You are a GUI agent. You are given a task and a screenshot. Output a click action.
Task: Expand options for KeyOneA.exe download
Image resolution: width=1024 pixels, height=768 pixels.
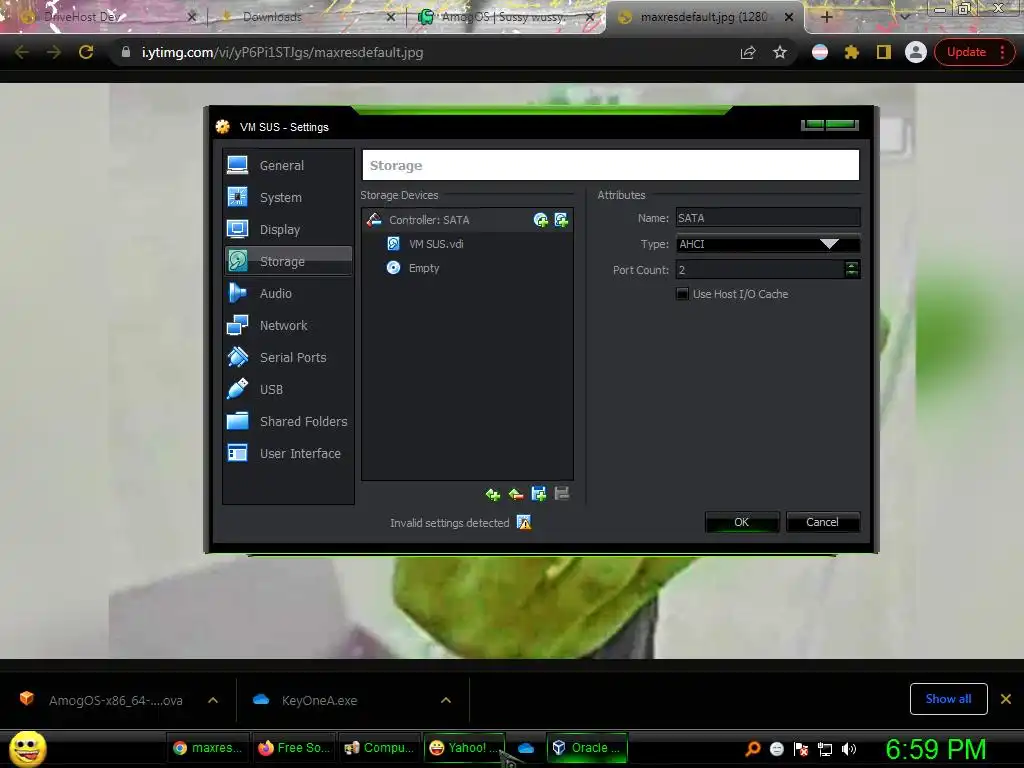click(x=446, y=700)
